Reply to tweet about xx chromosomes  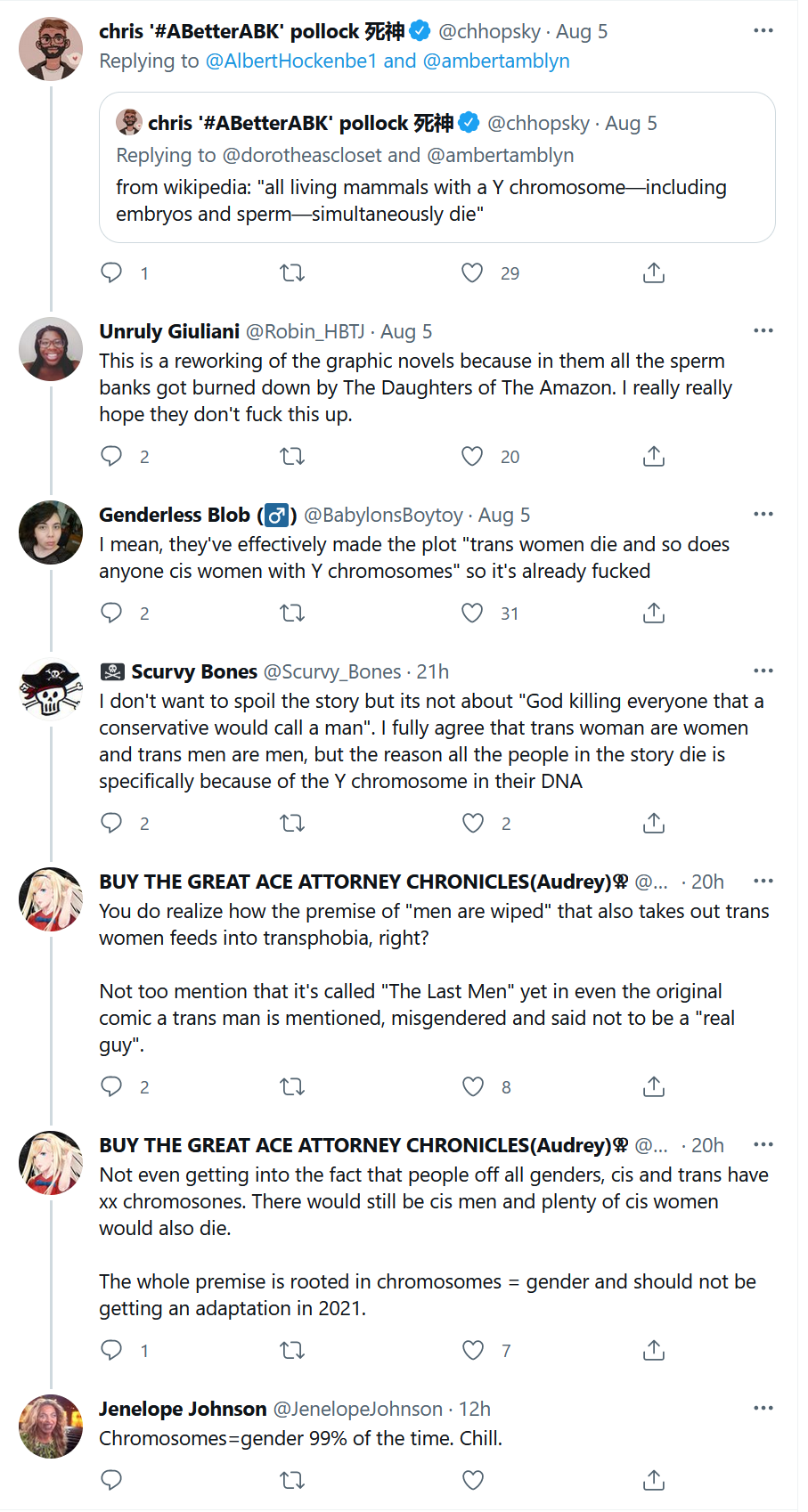coord(111,1350)
